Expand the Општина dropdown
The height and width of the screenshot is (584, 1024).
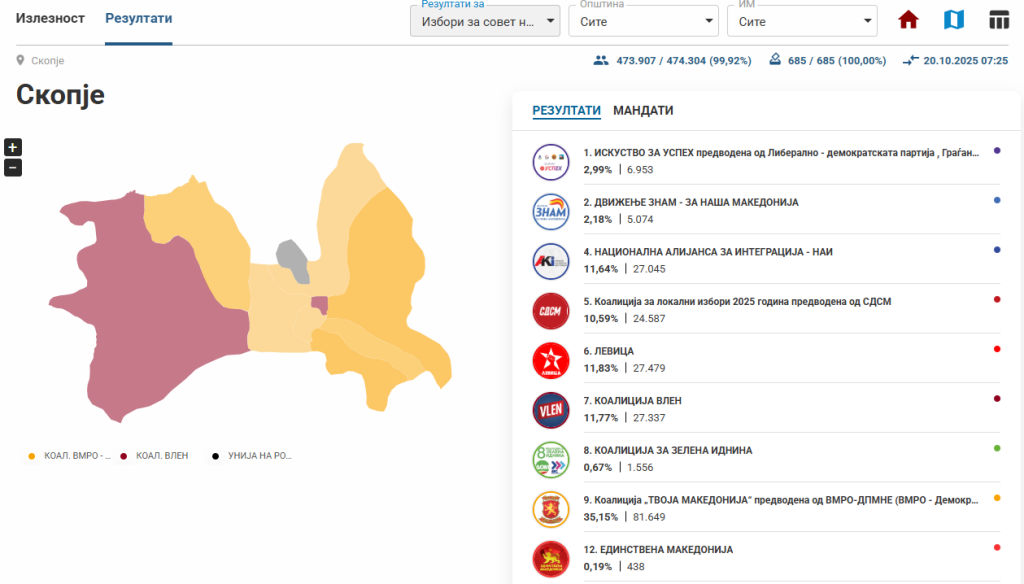pos(643,21)
